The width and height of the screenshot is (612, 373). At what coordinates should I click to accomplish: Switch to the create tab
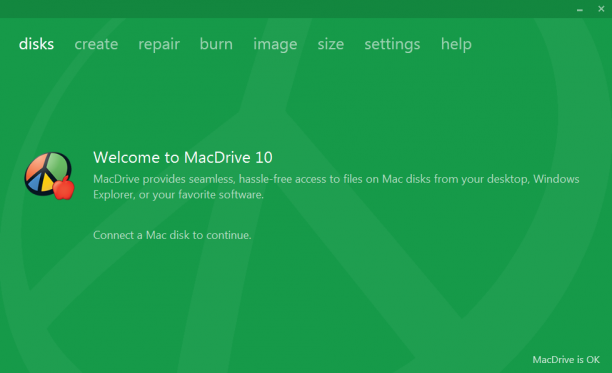(x=96, y=44)
